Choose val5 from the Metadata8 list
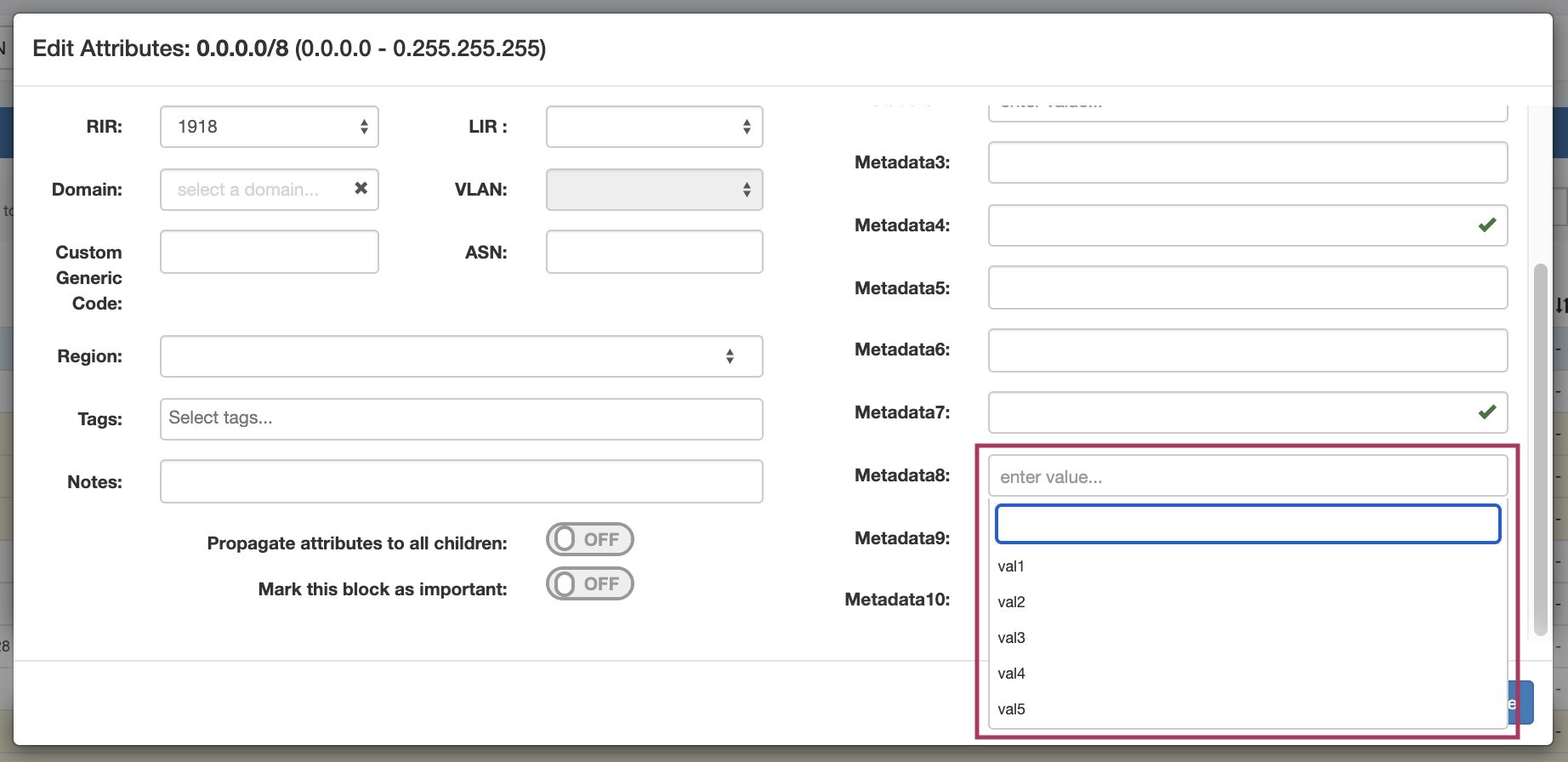1568x762 pixels. [x=1011, y=709]
